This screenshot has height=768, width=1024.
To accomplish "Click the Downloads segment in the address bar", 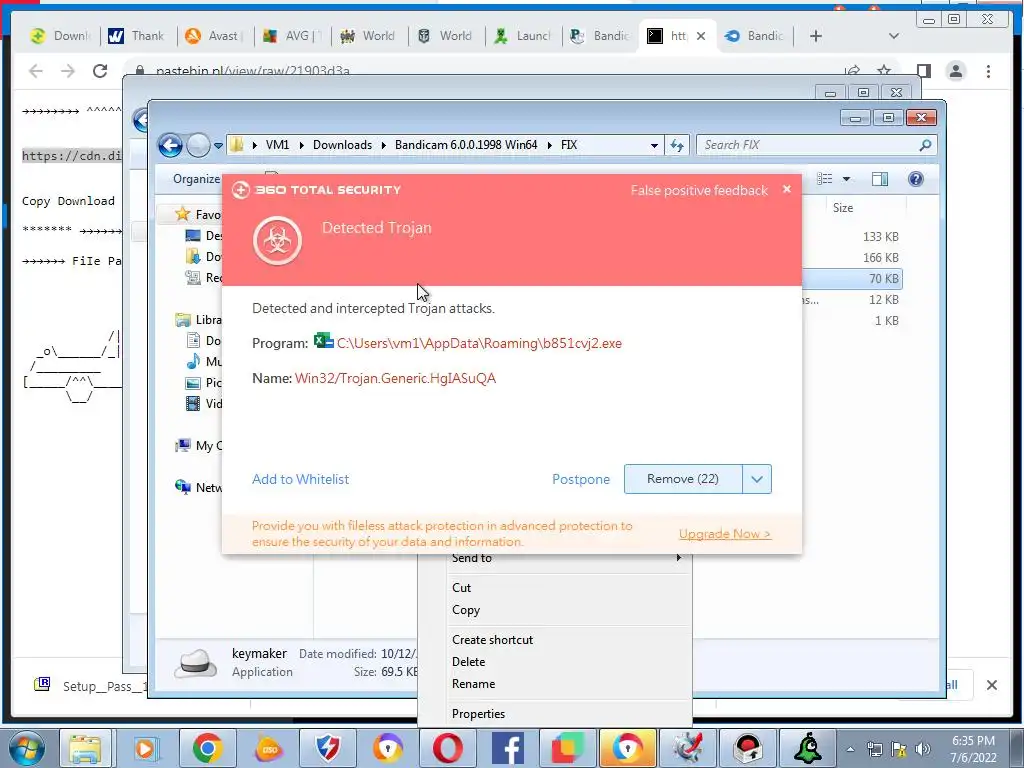I will click(342, 145).
